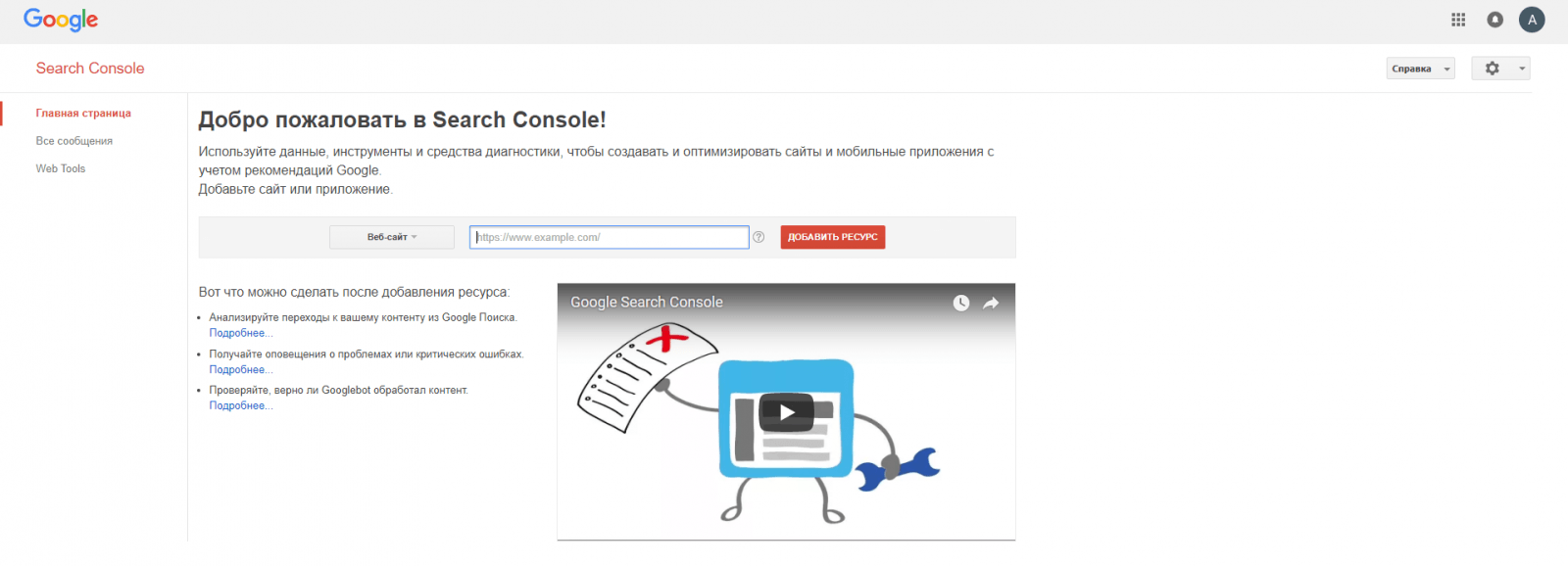1568x566 pixels.
Task: Select Главная страница in sidebar
Action: [83, 114]
